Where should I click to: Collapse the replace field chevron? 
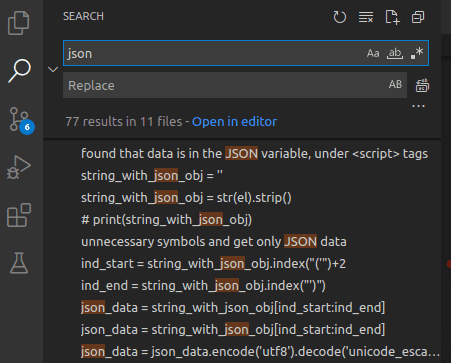tap(53, 69)
